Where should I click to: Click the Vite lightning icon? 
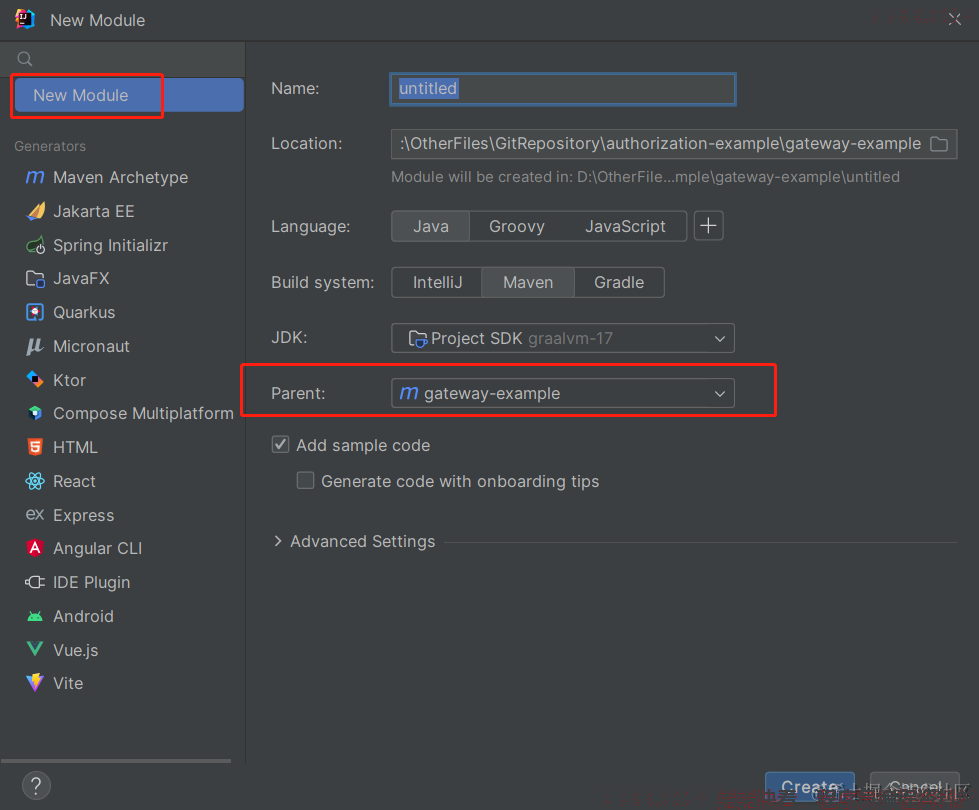[x=35, y=683]
